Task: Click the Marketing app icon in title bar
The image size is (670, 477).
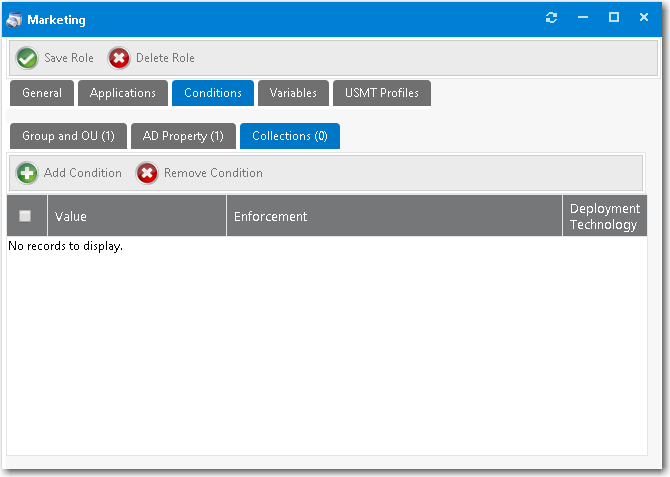Action: [14, 20]
